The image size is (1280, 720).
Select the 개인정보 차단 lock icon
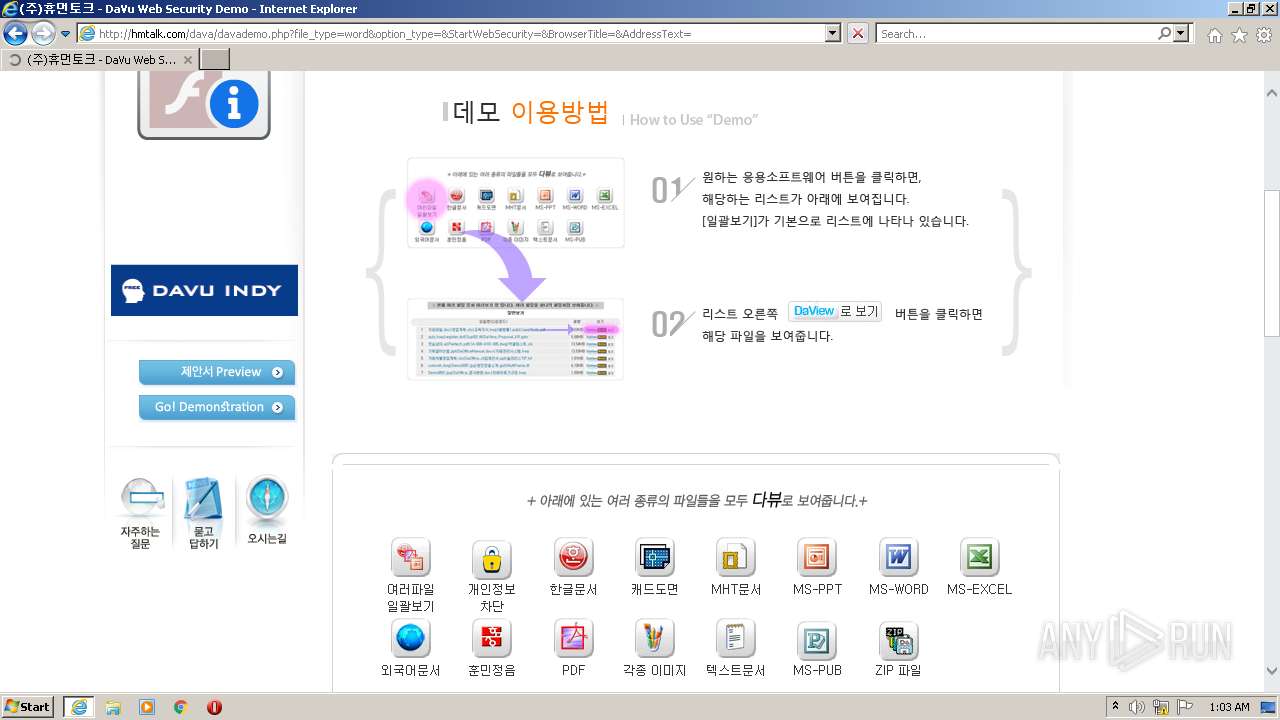tap(491, 558)
